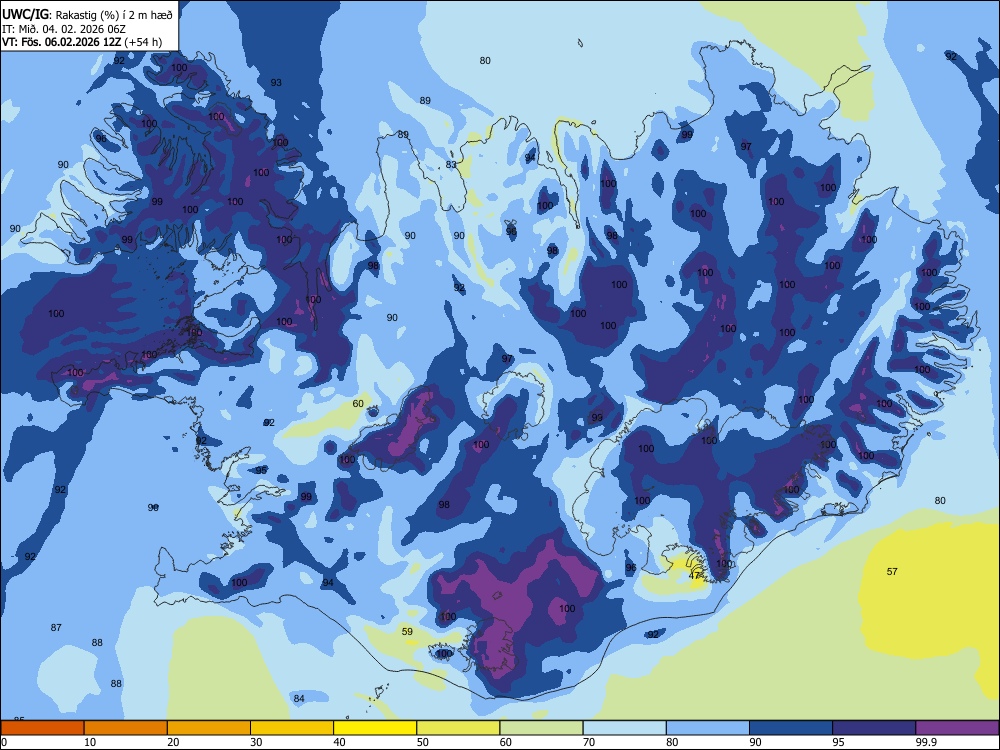Click the '50' legend scale label
1000x750 pixels.
(x=423, y=742)
